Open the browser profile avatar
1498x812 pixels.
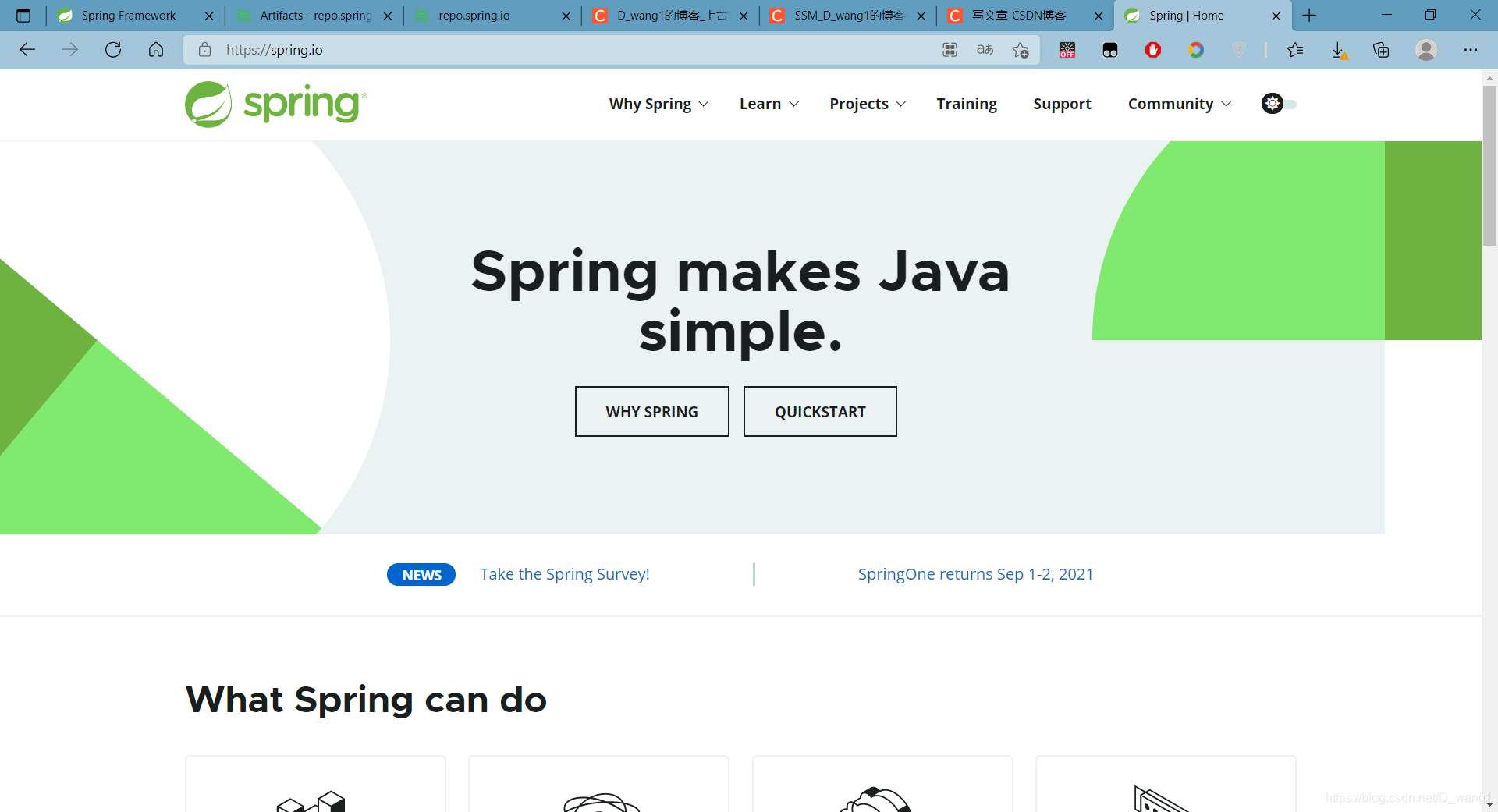click(1427, 50)
